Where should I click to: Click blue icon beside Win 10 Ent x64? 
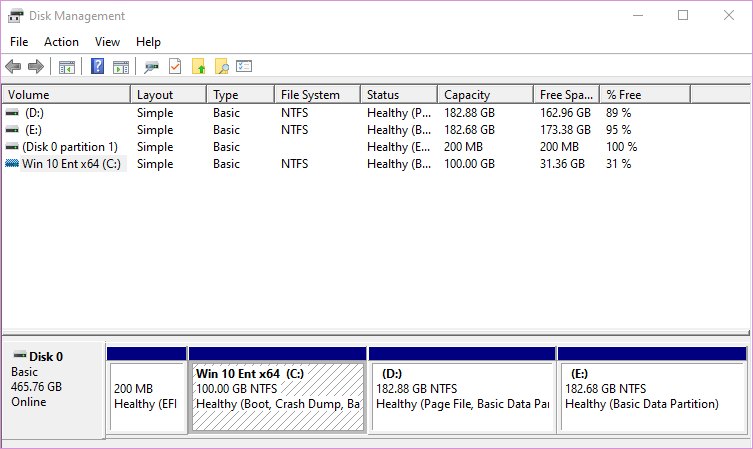click(12, 164)
